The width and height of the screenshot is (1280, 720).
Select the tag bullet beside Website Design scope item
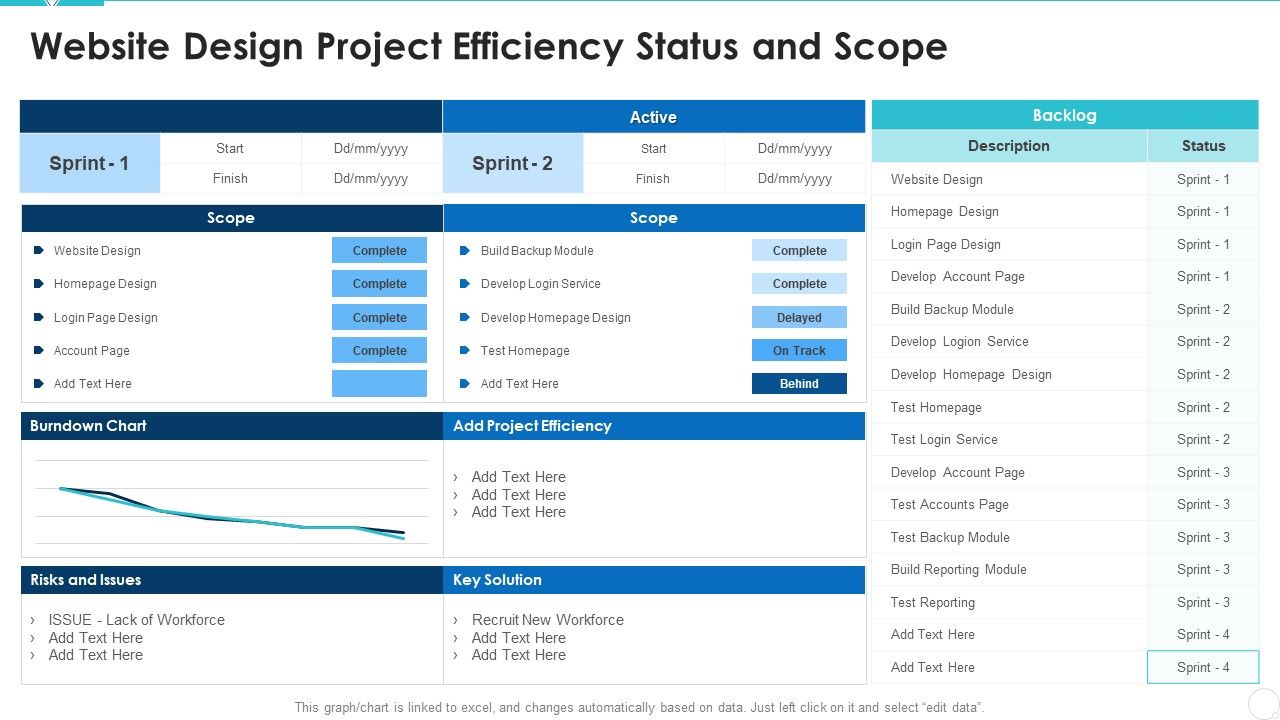point(38,251)
